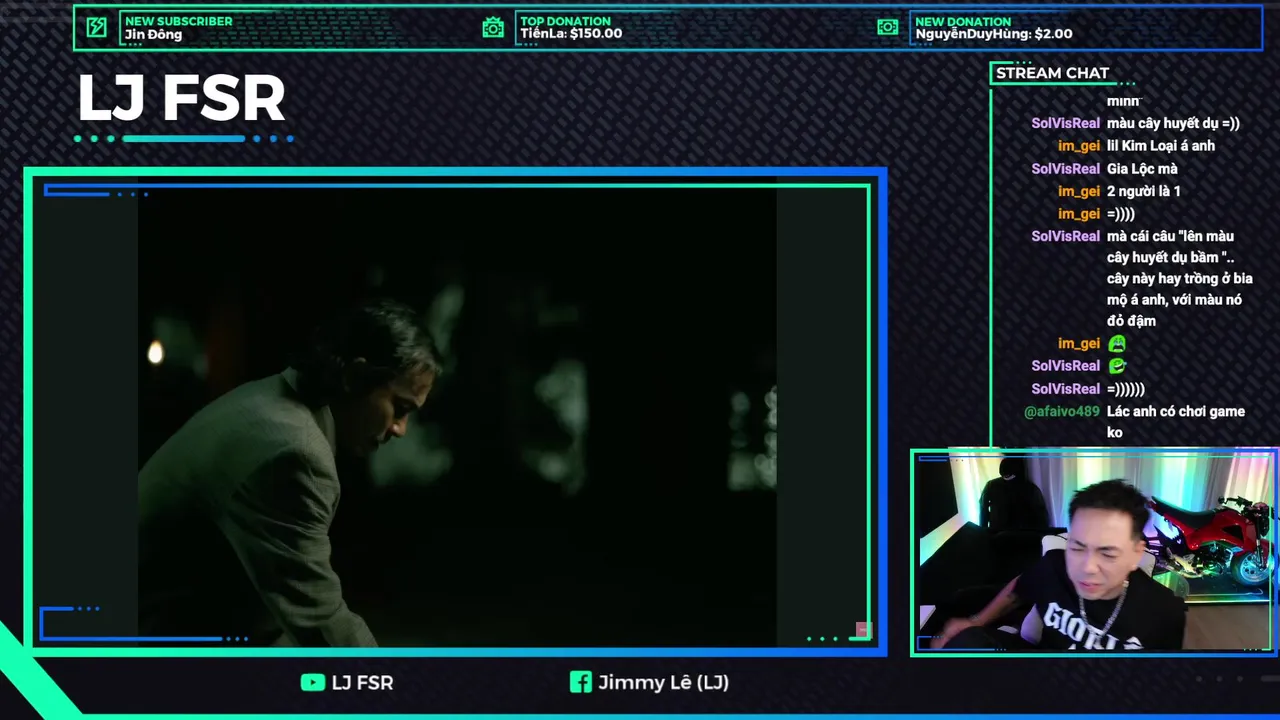This screenshot has height=720, width=1280.
Task: Click the Facebook icon beside Jimmy Lê
Action: point(580,682)
